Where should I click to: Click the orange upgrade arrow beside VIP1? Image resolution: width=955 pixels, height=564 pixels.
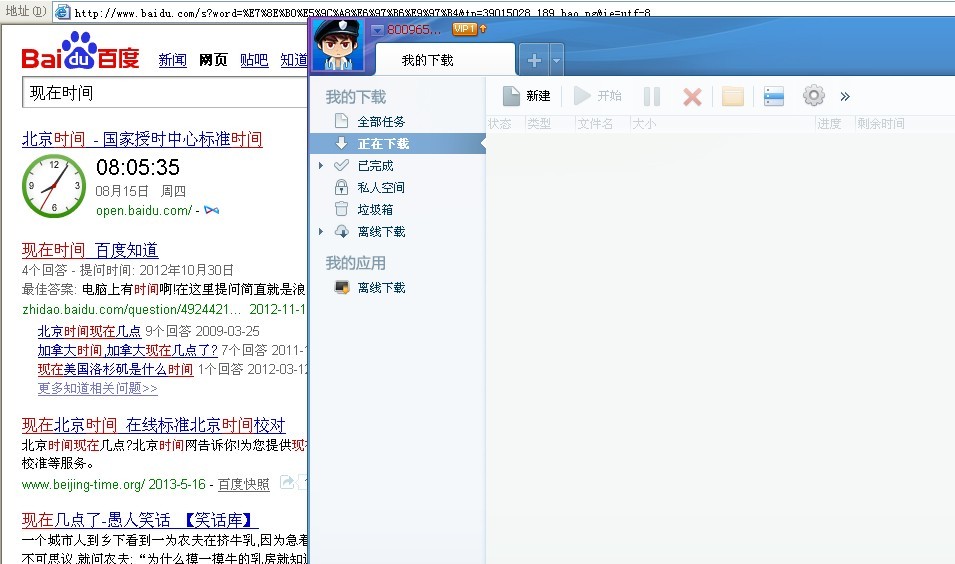coord(483,29)
